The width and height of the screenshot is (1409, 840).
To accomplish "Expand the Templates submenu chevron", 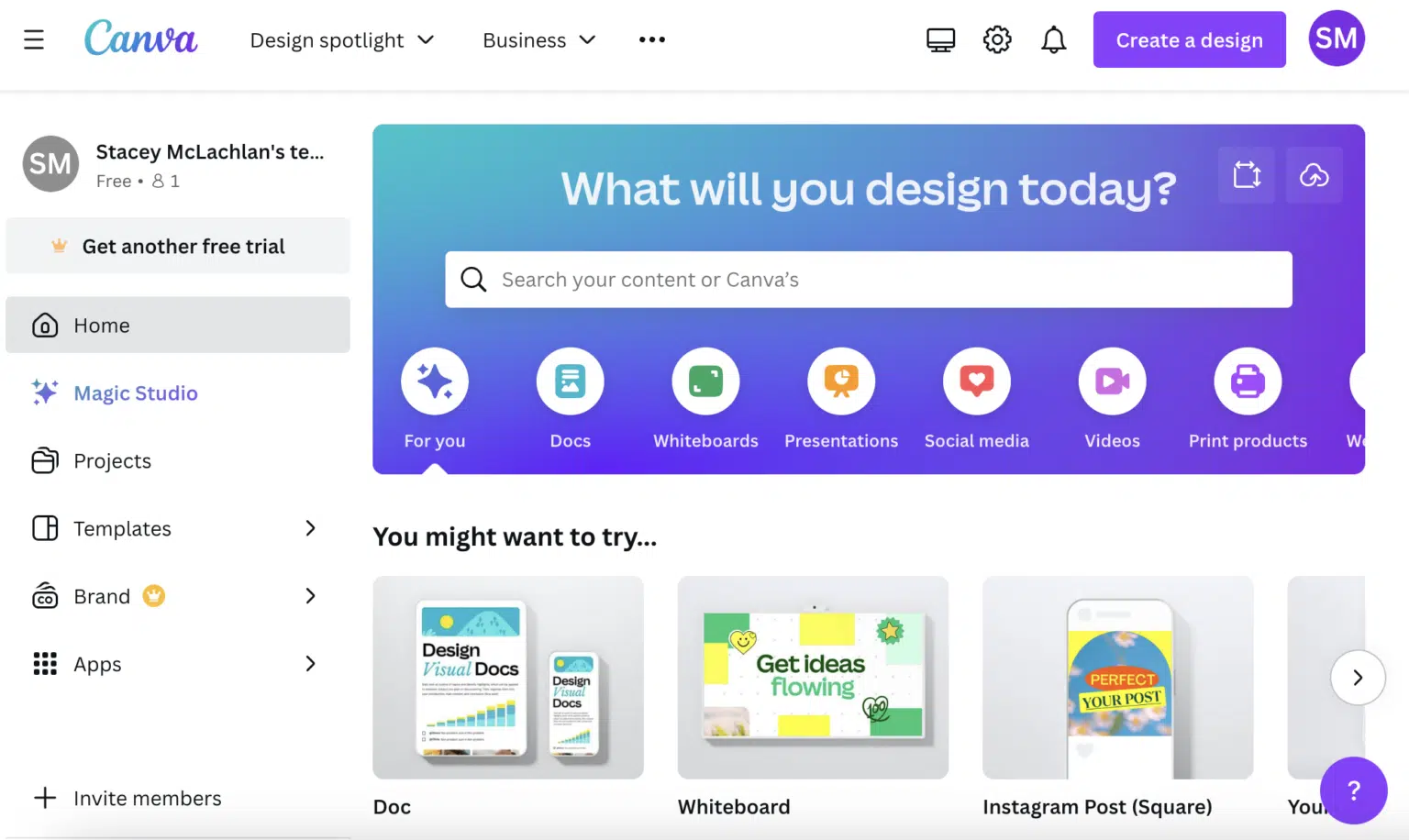I will tap(310, 528).
